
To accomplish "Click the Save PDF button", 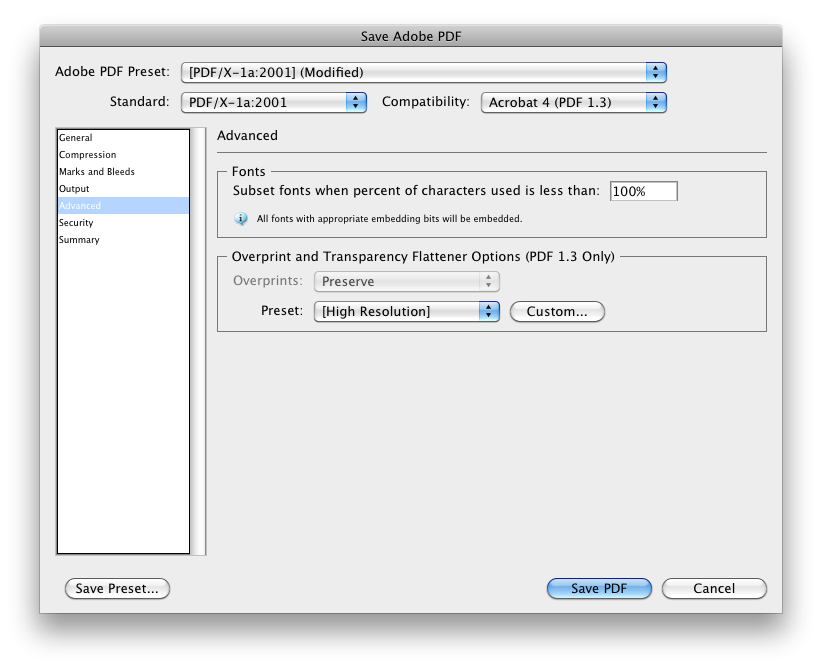I will click(599, 588).
